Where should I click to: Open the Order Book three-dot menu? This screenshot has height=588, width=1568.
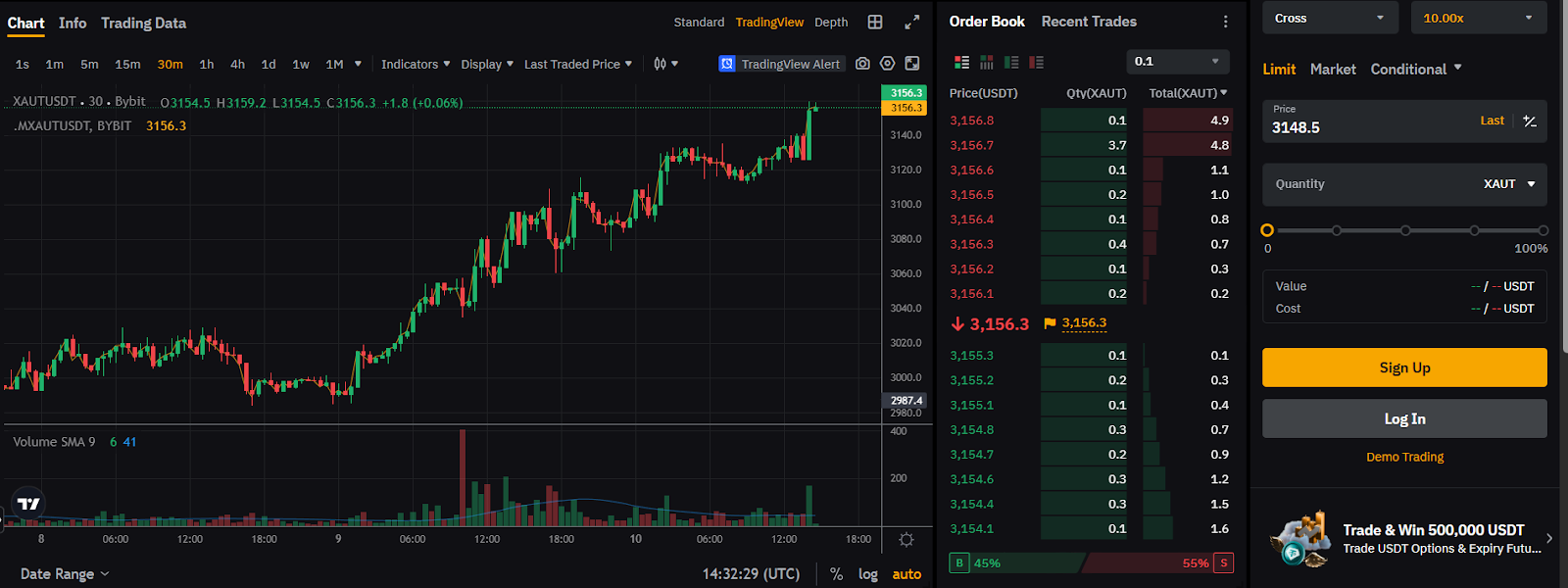pyautogui.click(x=1225, y=22)
